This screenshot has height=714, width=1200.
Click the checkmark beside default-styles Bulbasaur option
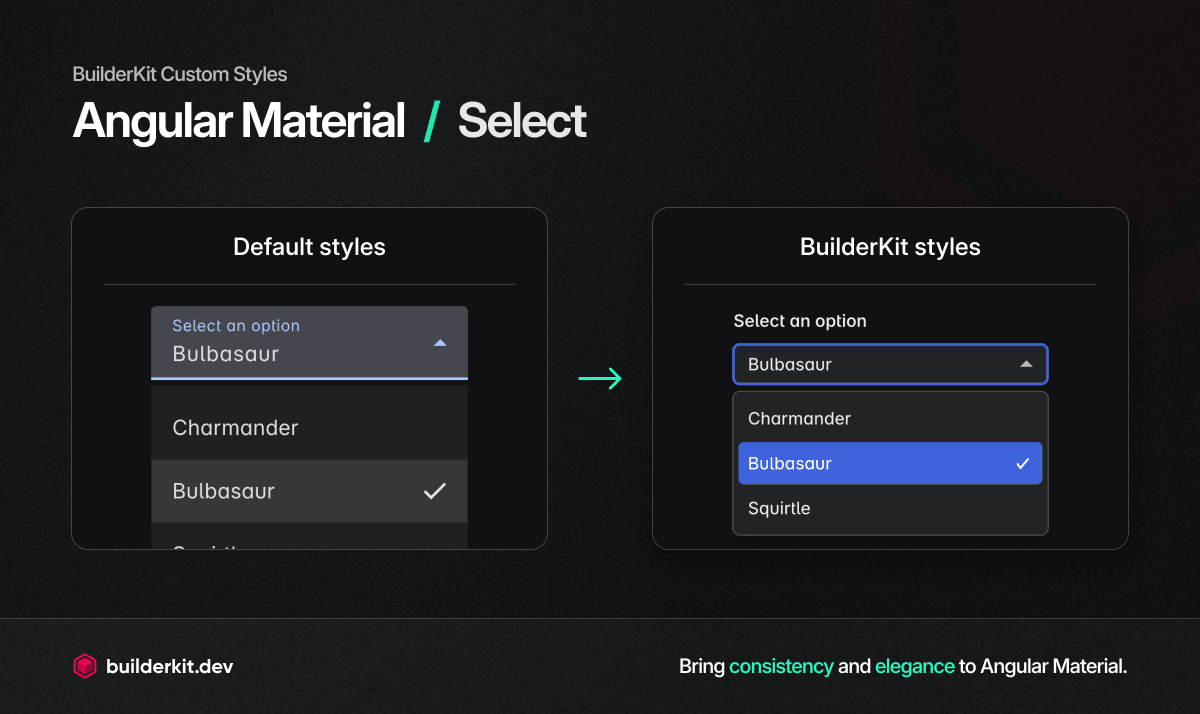point(434,491)
